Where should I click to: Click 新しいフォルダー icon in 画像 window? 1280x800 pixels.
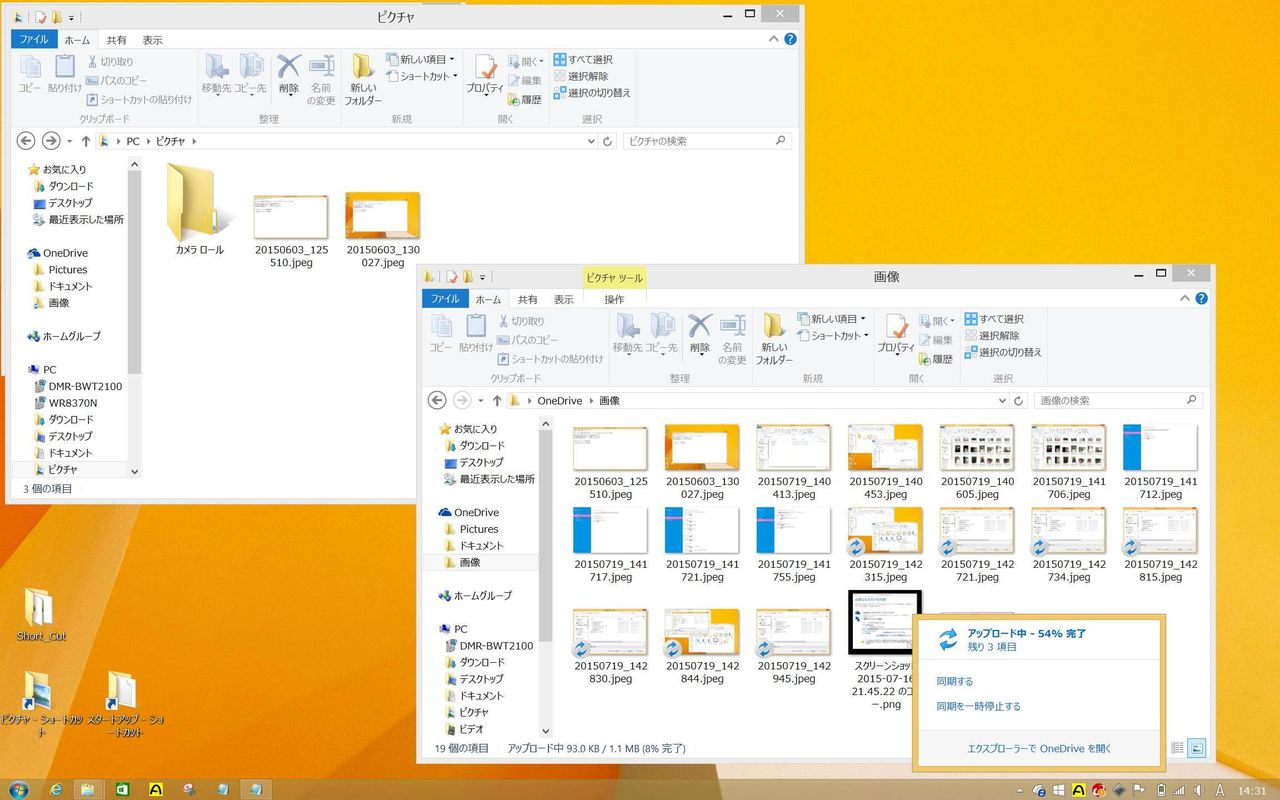[x=774, y=338]
